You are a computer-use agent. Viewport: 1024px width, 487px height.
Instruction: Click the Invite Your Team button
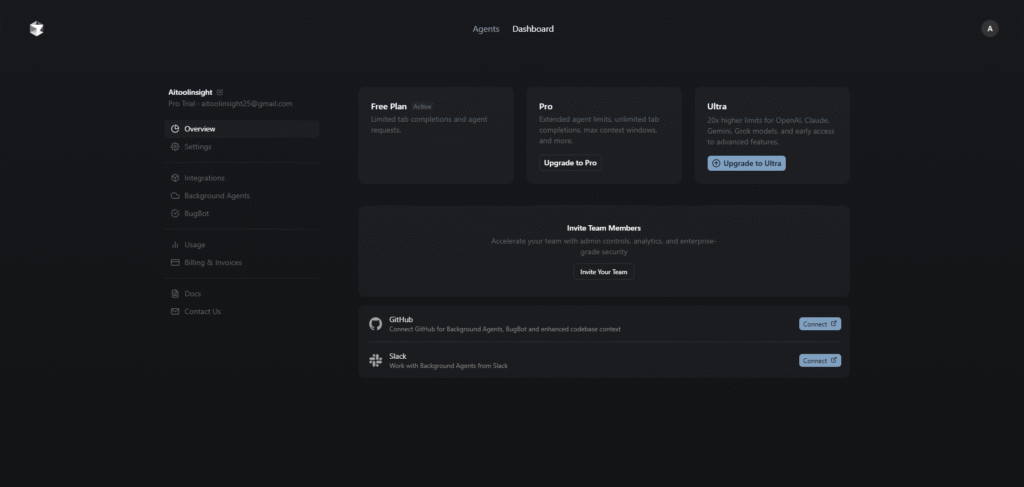603,272
